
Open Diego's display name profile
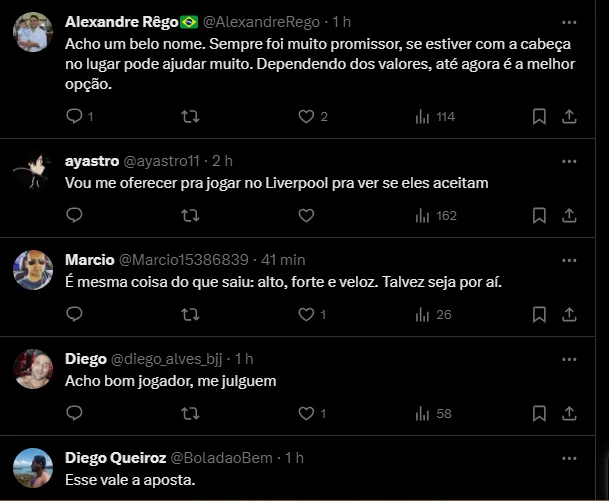85,358
